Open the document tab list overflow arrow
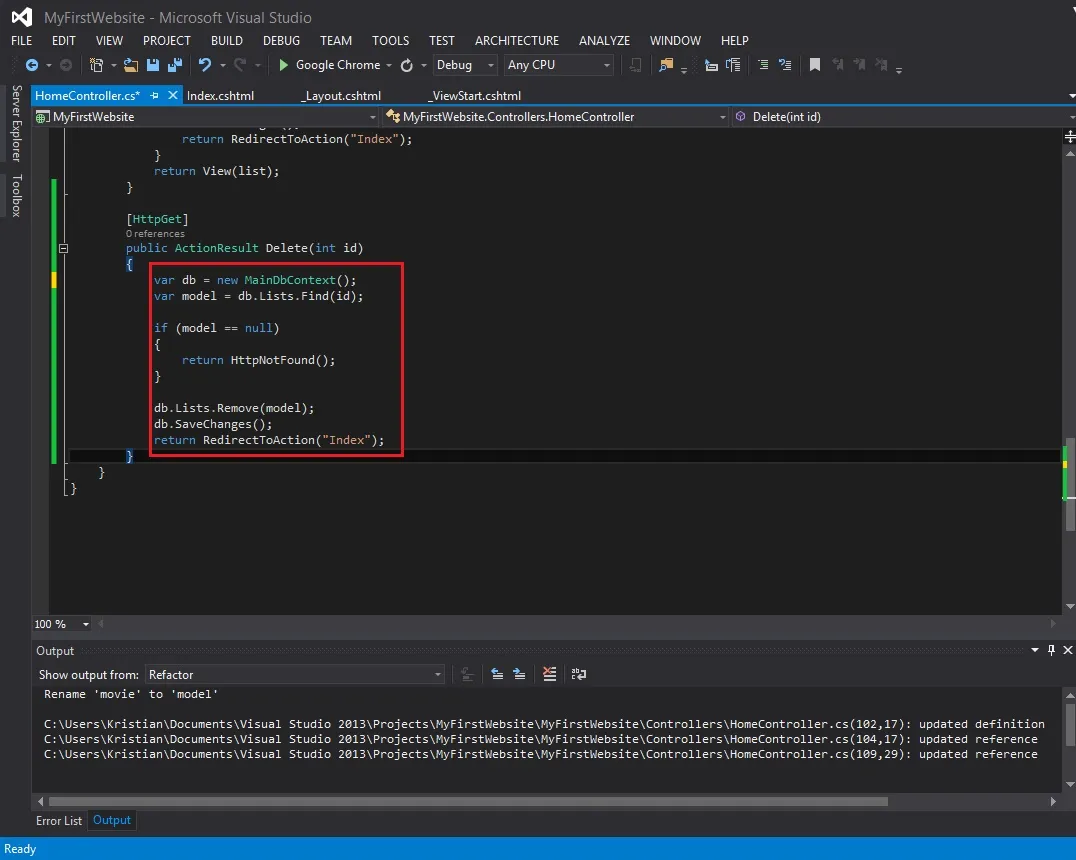The image size is (1076, 860). tap(1071, 96)
